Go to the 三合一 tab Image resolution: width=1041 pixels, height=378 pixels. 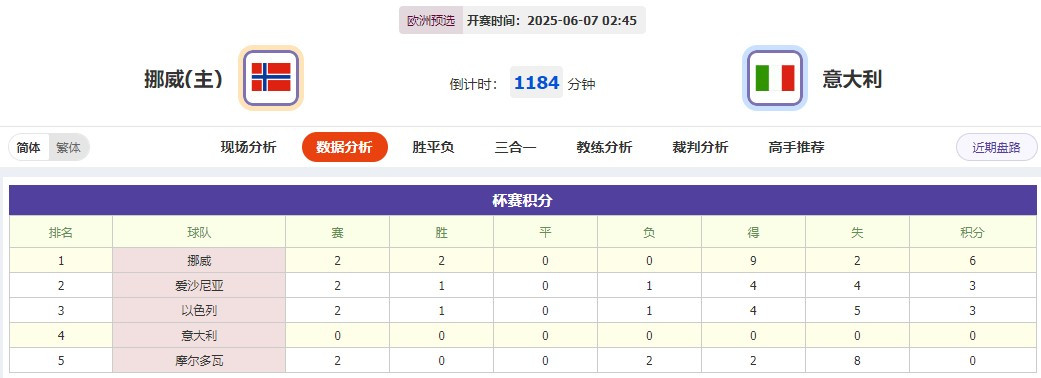pos(515,147)
